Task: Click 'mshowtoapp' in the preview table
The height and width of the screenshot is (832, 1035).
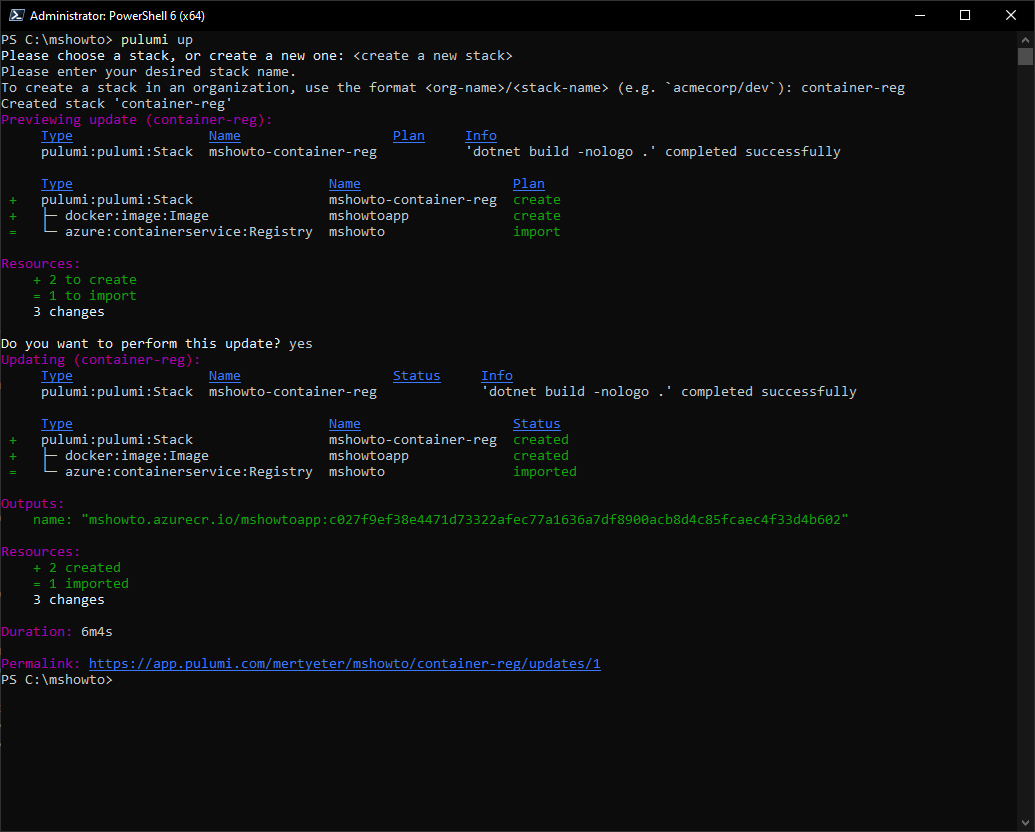Action: (369, 216)
